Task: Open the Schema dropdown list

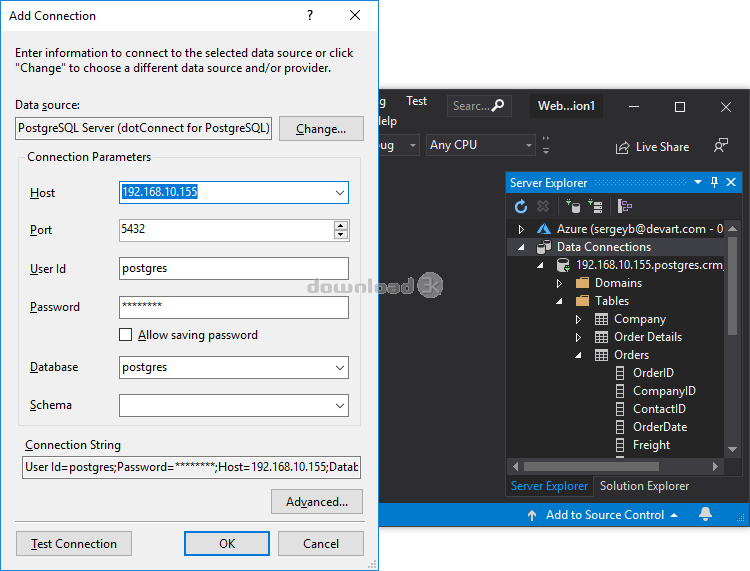Action: click(x=340, y=406)
